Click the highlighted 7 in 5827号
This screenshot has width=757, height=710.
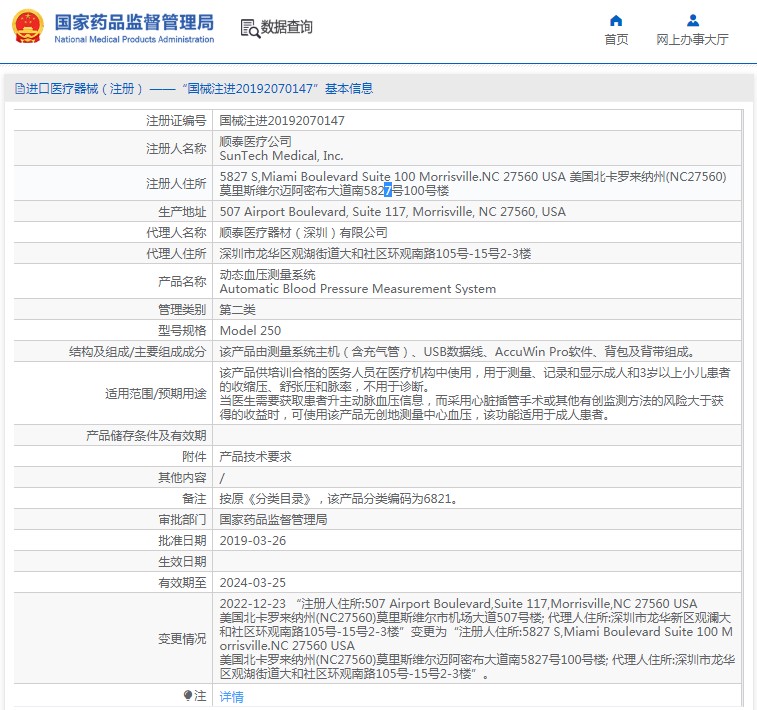[x=388, y=191]
